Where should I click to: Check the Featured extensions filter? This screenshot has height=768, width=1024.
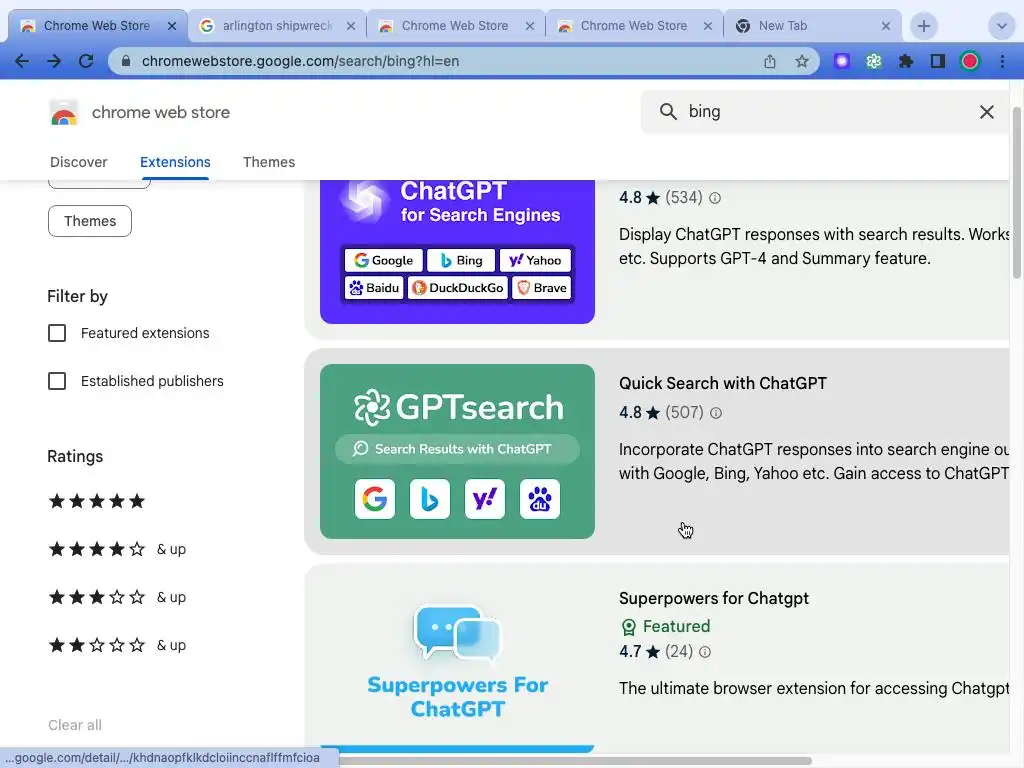pyautogui.click(x=57, y=333)
